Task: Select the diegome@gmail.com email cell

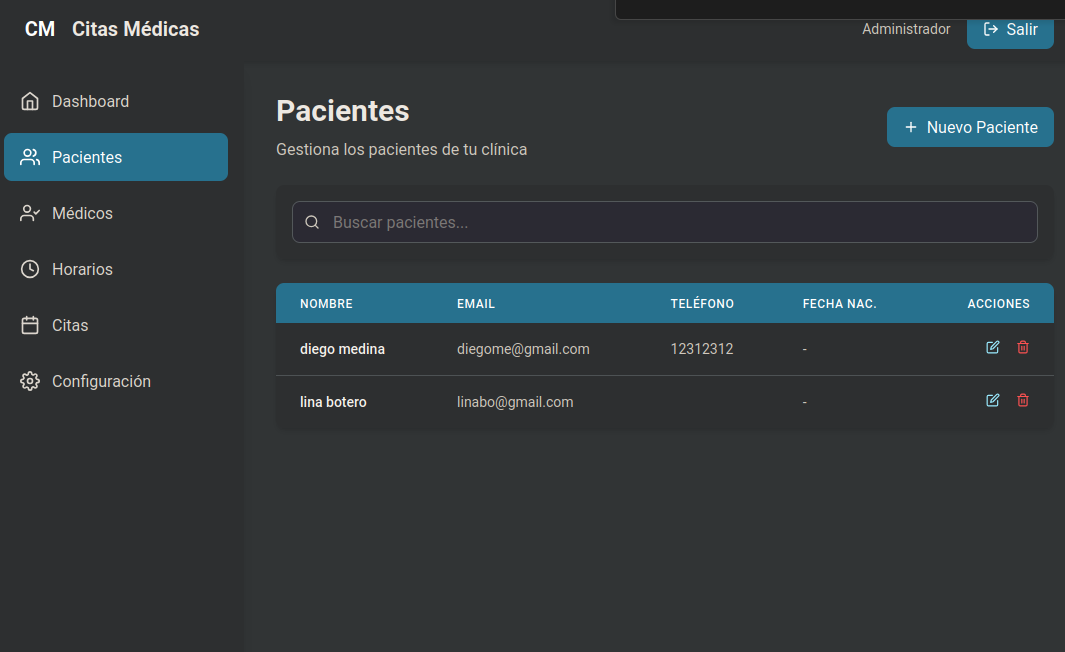Action: (523, 349)
